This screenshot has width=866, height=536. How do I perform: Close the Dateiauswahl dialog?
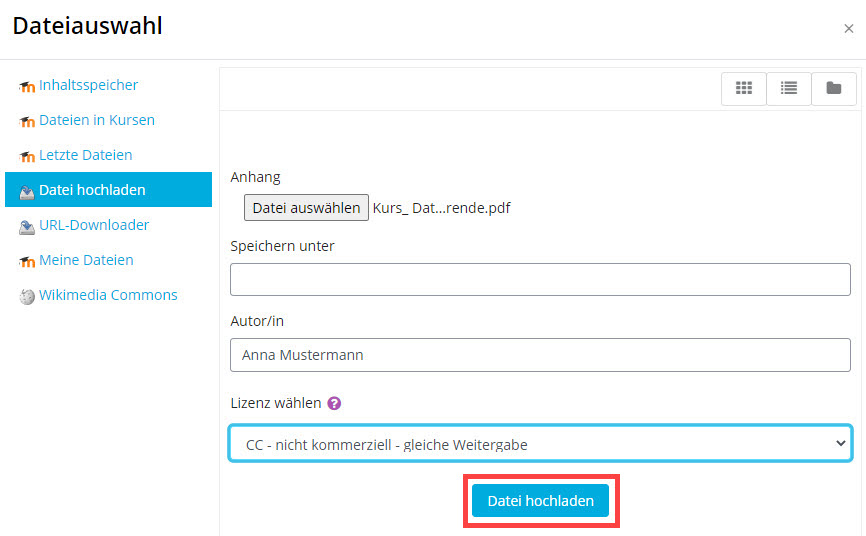[x=849, y=29]
